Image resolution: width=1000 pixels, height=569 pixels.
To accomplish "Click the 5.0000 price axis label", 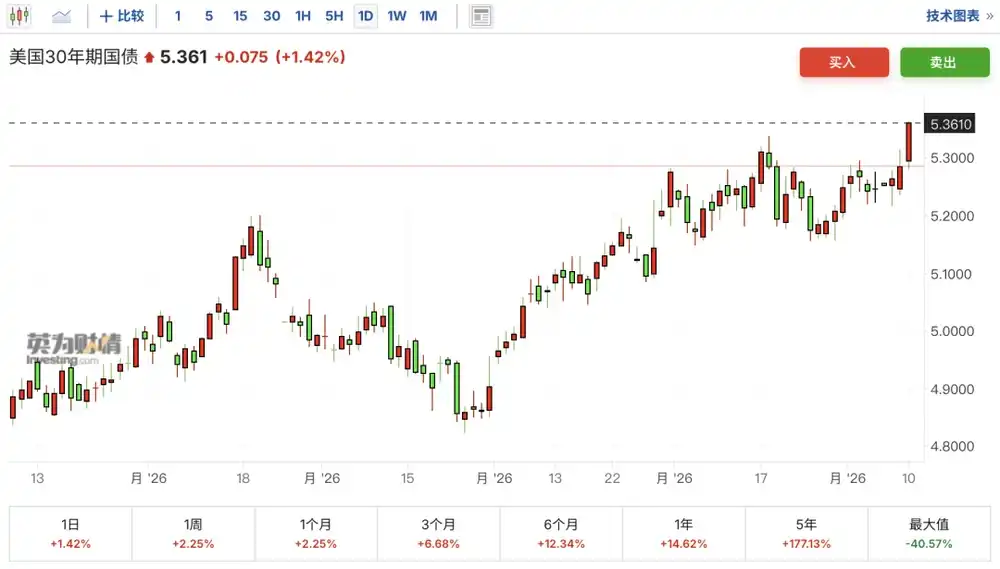I will click(x=952, y=331).
